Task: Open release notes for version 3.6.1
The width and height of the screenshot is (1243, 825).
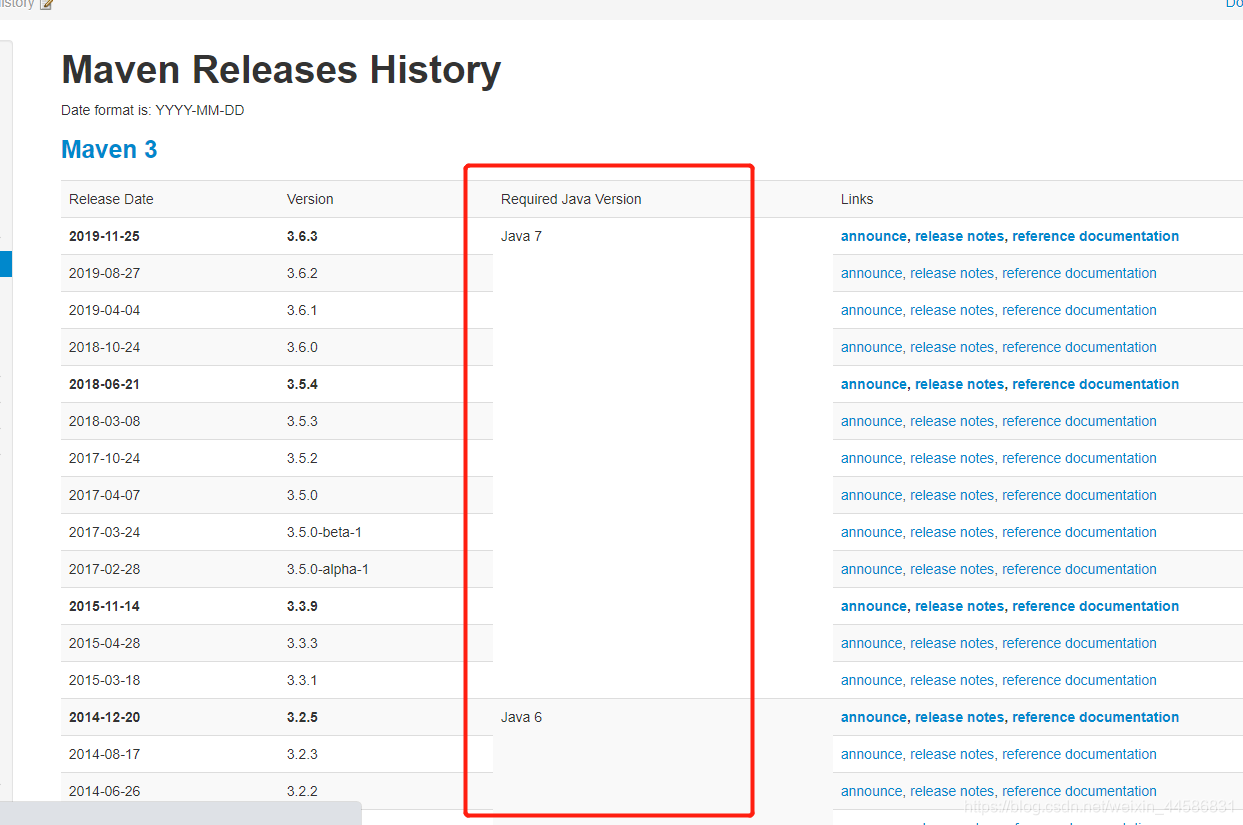Action: click(952, 311)
